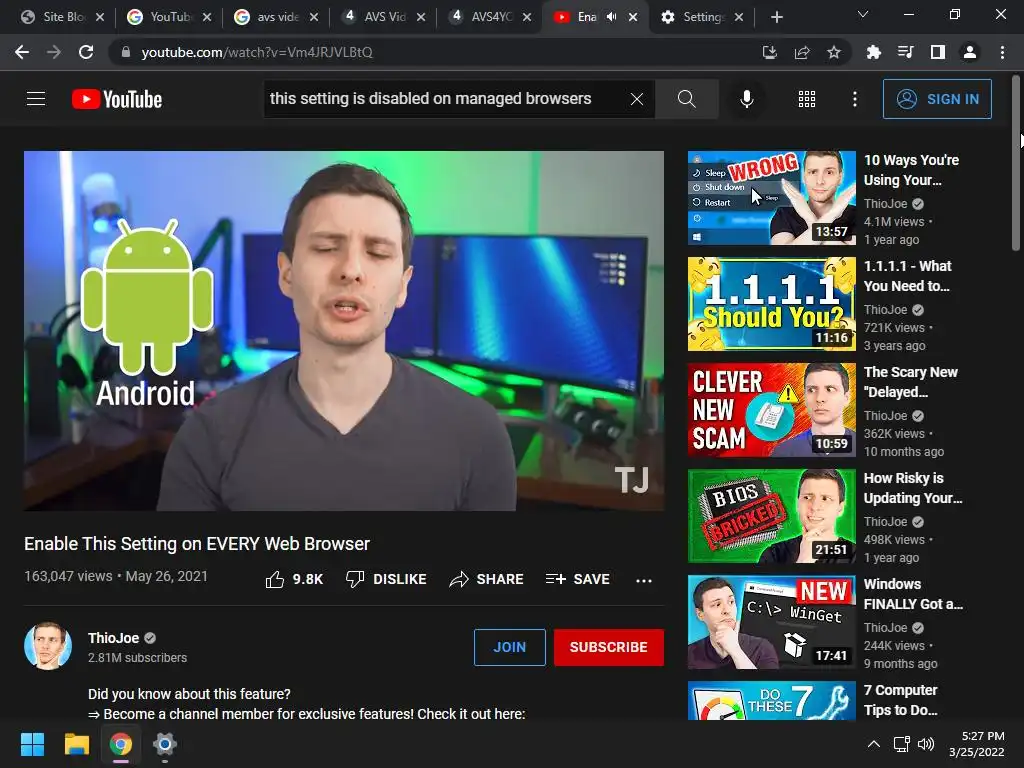Mute tab via speaker icon on tab
Screen dimensions: 1024x768
pyautogui.click(x=611, y=17)
